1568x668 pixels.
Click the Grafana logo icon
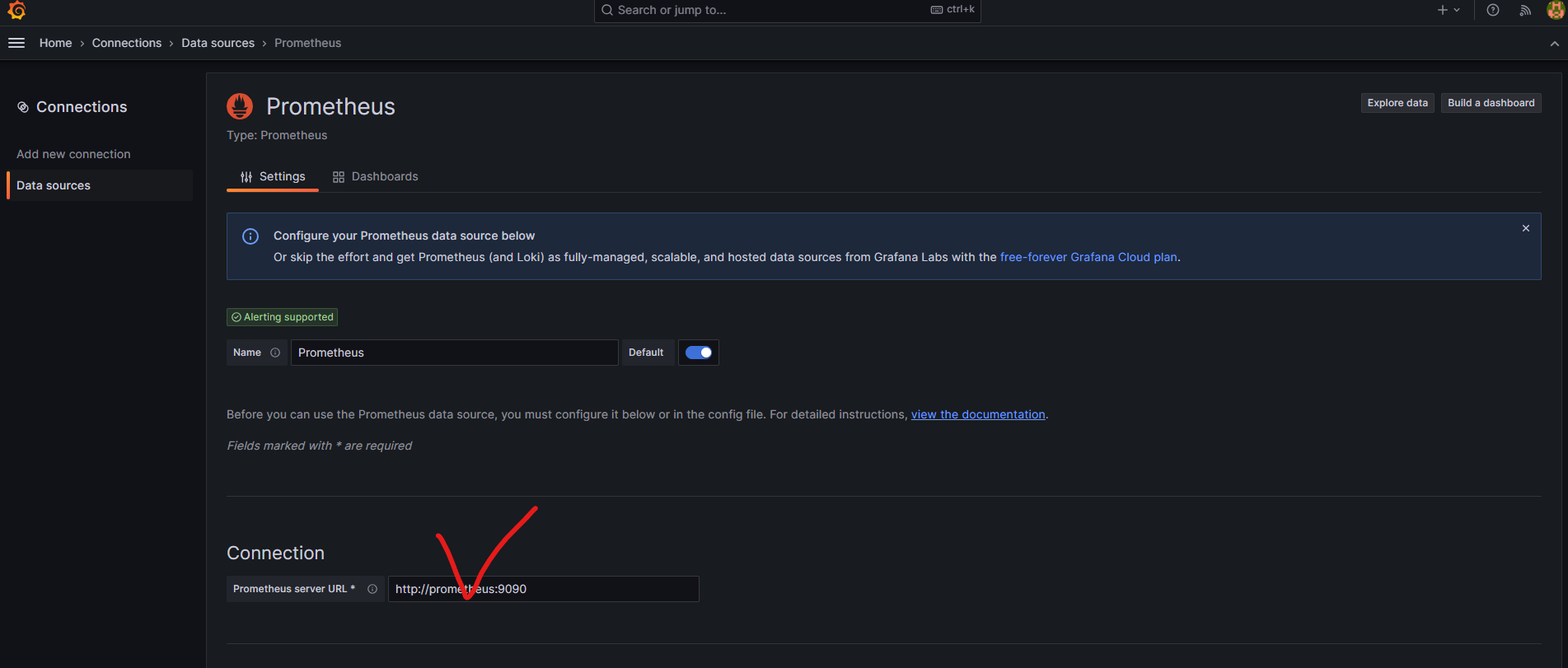click(x=16, y=10)
